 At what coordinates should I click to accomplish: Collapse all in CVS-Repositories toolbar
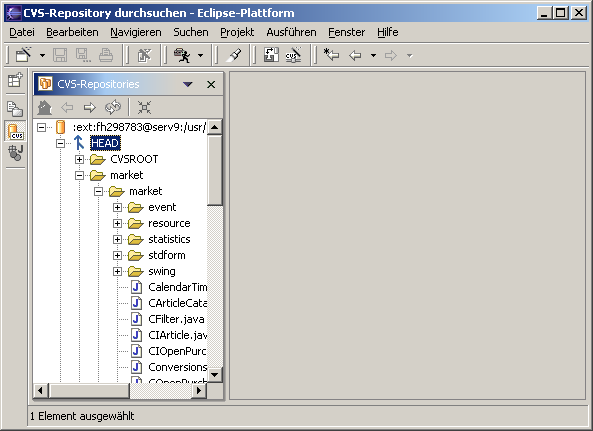[x=144, y=107]
